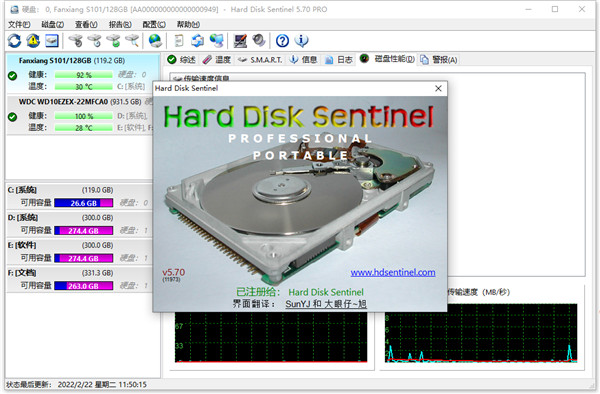Click the globe with disk toolbar icon
This screenshot has height=394, width=600.
(x=155, y=41)
